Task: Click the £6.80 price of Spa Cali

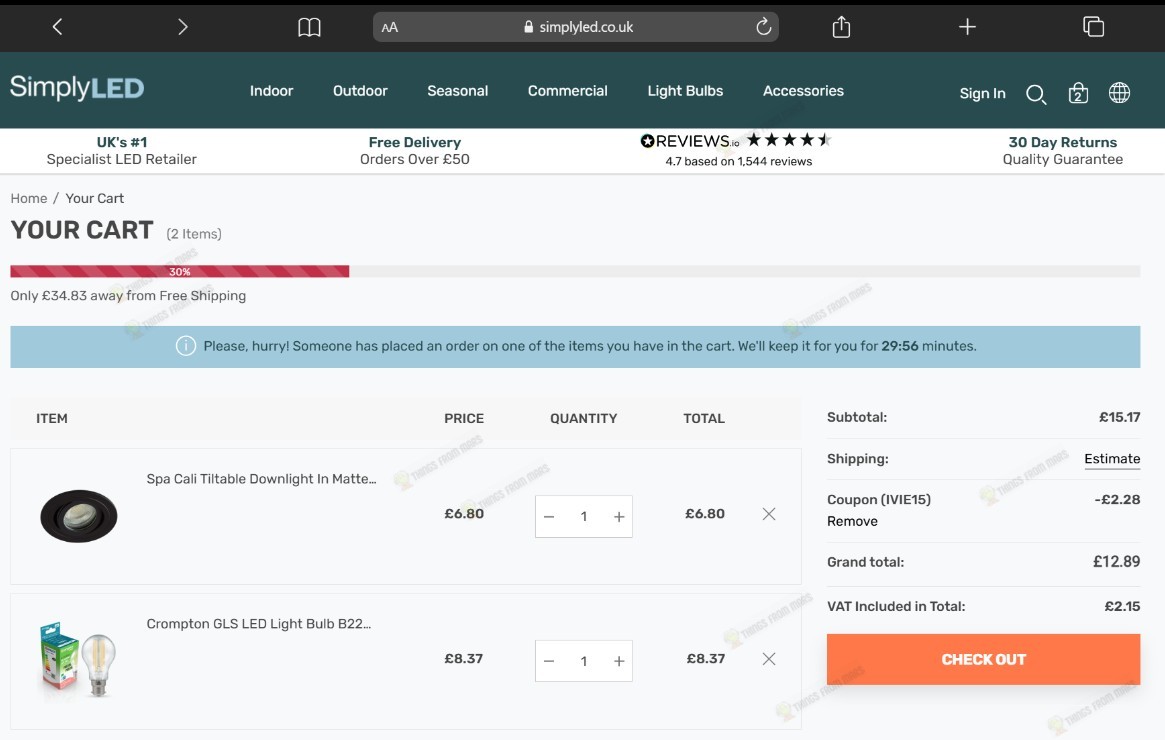Action: (x=464, y=513)
